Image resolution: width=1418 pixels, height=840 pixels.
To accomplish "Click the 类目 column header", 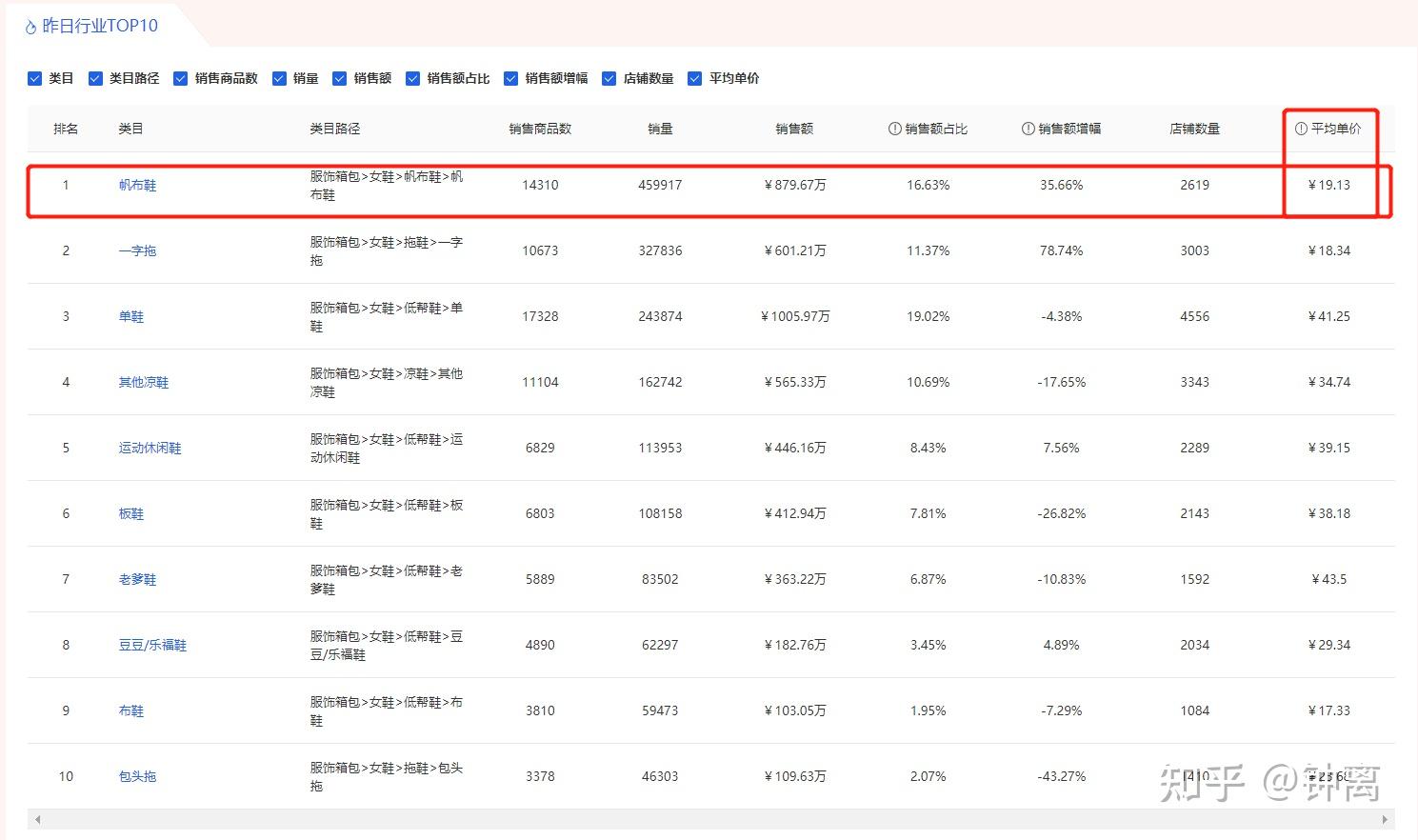I will [130, 129].
